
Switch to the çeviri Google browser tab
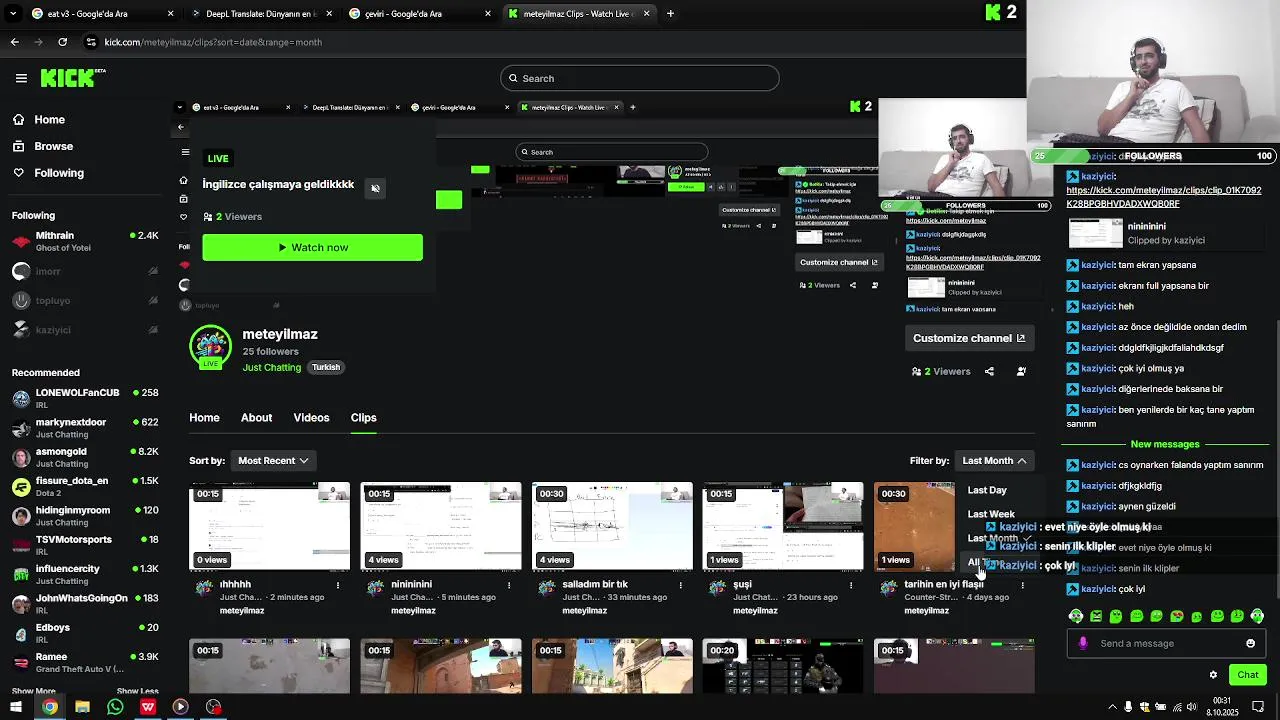(x=420, y=14)
